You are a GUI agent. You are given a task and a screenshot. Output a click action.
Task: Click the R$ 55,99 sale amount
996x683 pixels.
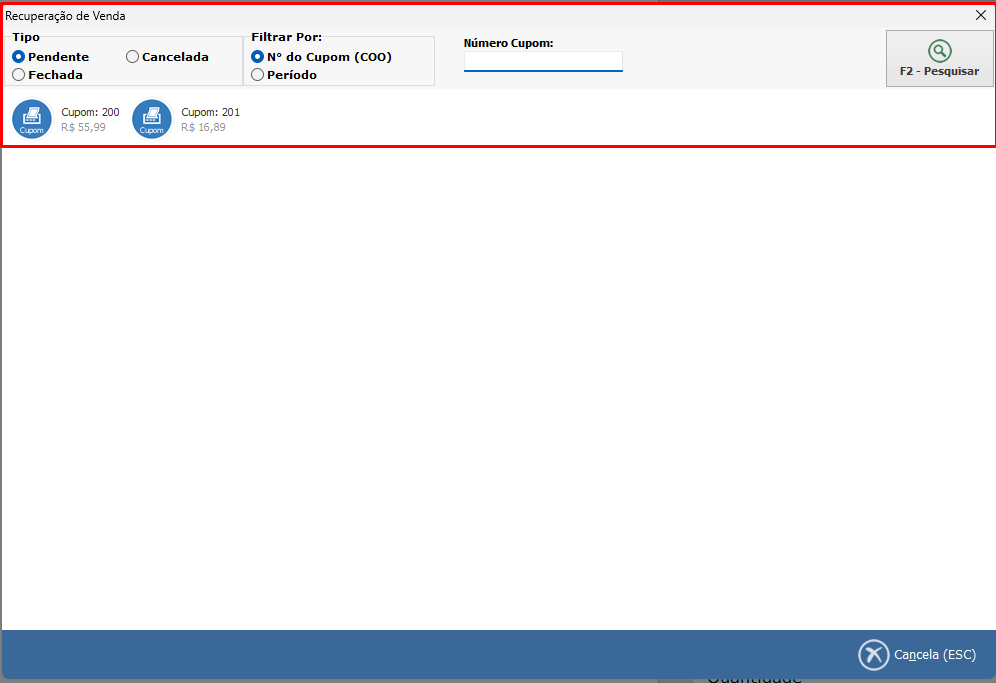coord(83,128)
